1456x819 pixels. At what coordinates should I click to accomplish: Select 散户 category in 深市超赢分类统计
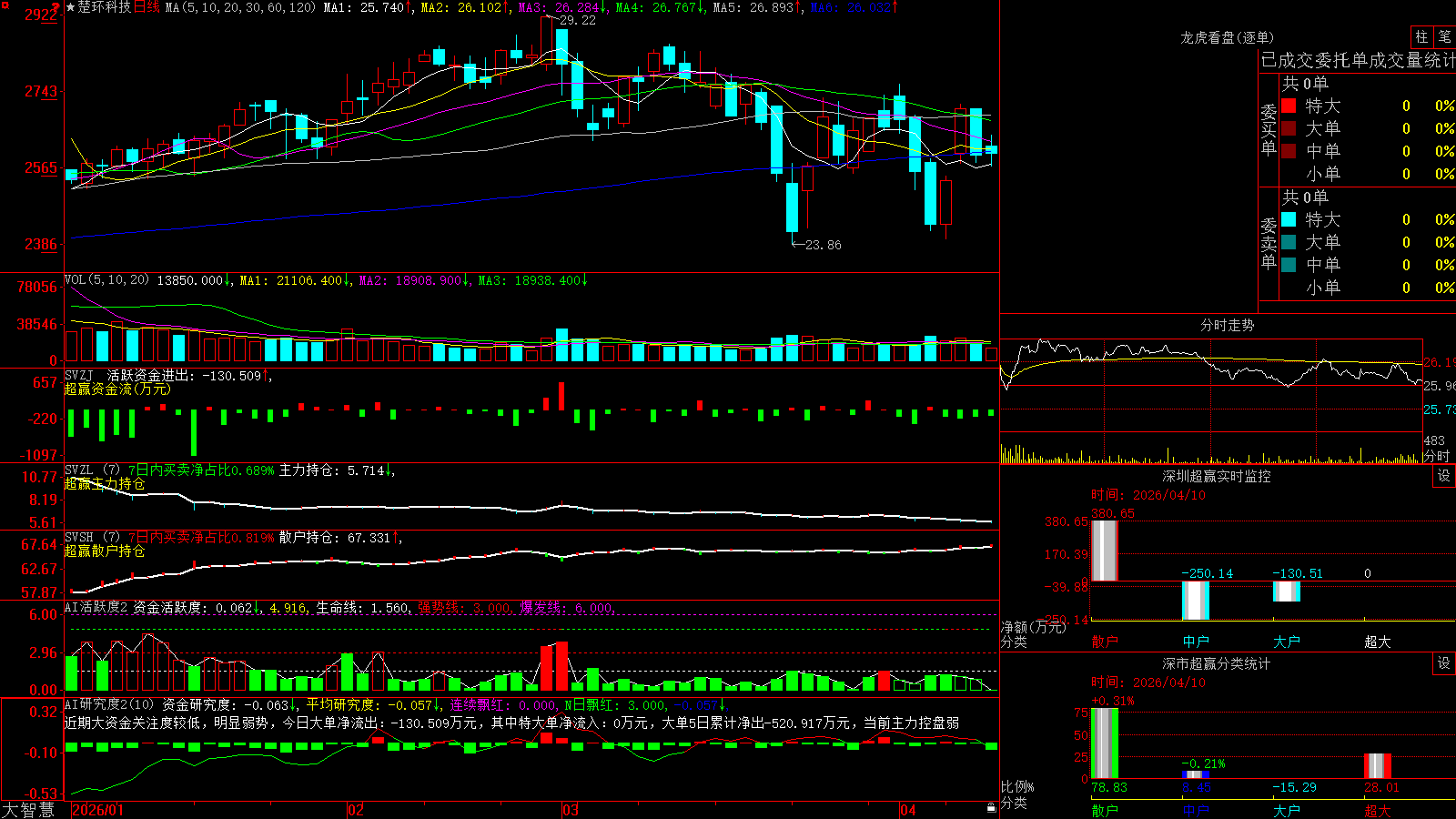tap(1105, 810)
